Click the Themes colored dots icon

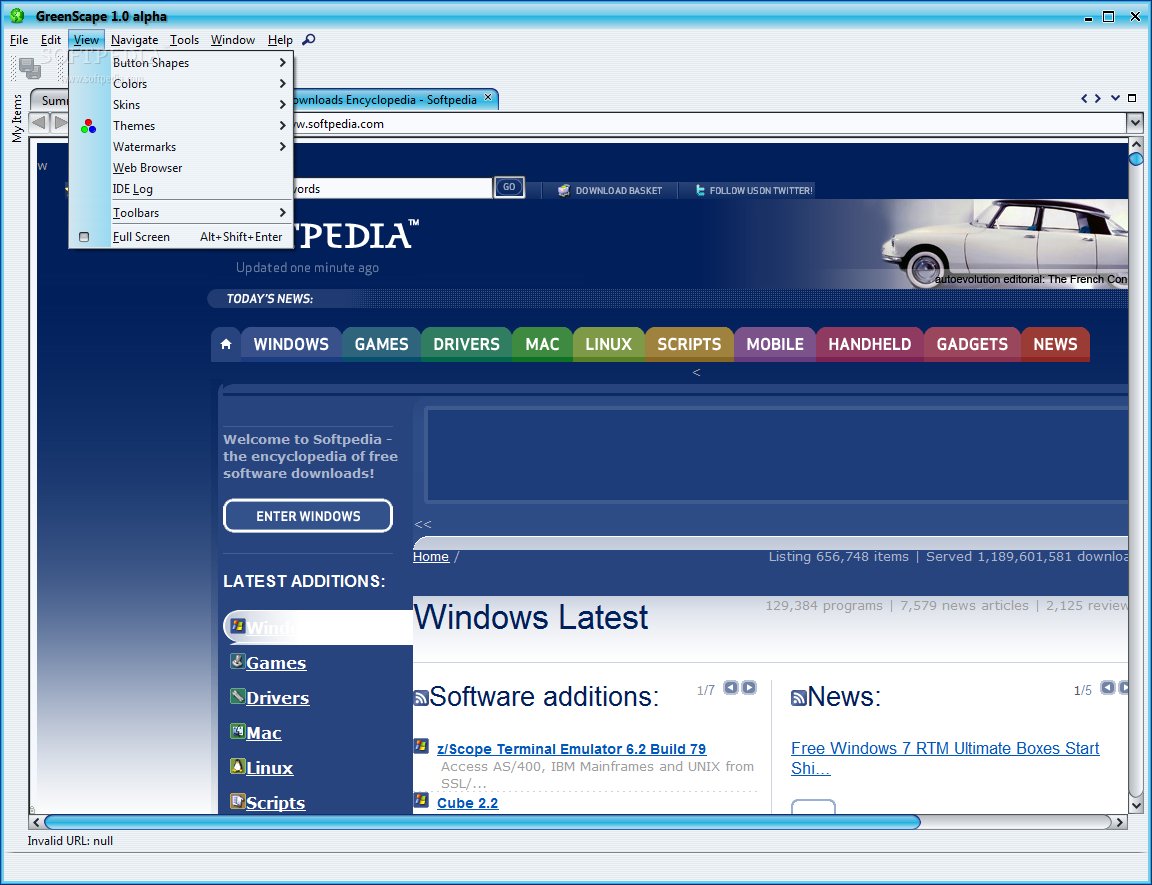point(88,126)
